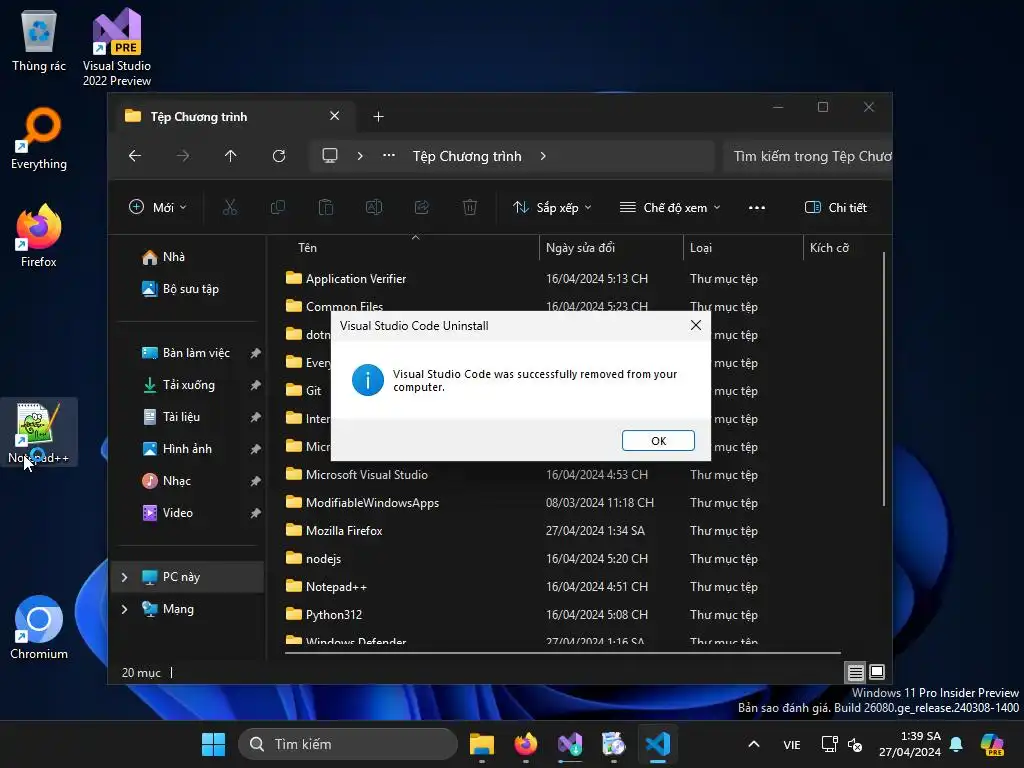Image resolution: width=1024 pixels, height=768 pixels.
Task: Add a new Explorer tab
Action: pyautogui.click(x=378, y=116)
